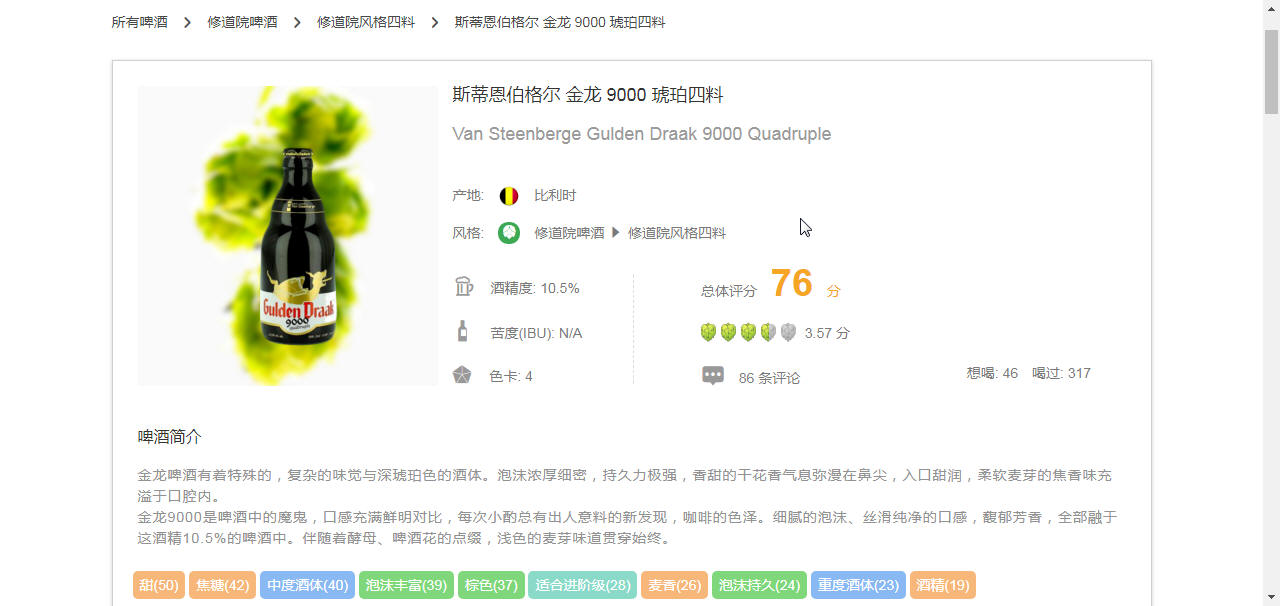Click the green hop style icon
The image size is (1280, 606).
(x=509, y=233)
